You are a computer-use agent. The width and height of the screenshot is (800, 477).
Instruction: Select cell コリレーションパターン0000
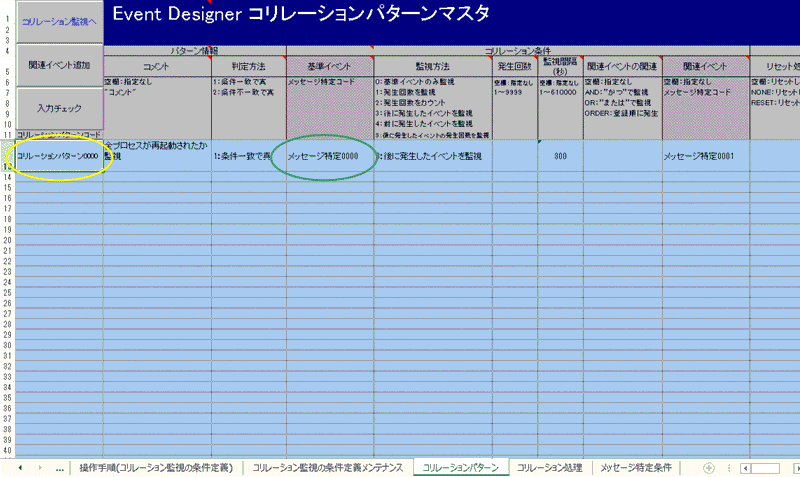click(59, 156)
